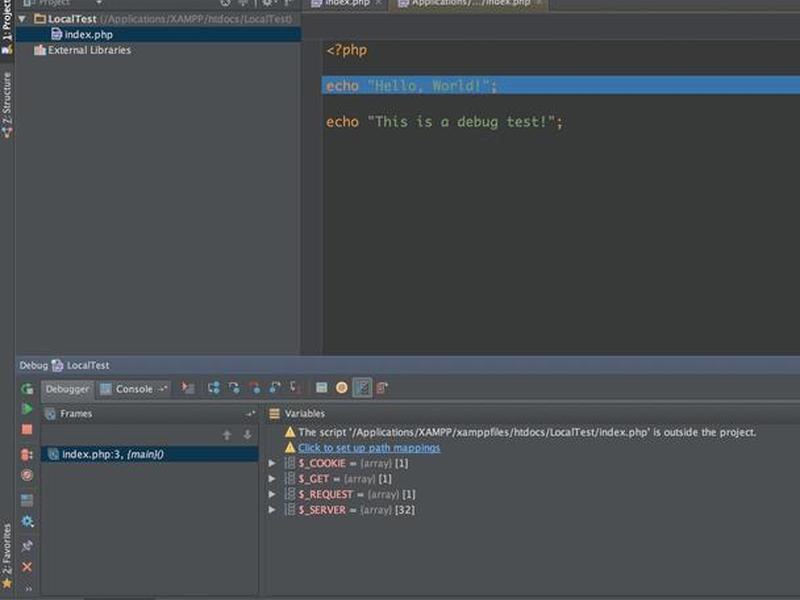Rerun the LocalTest debug session
The height and width of the screenshot is (600, 800).
[x=27, y=389]
